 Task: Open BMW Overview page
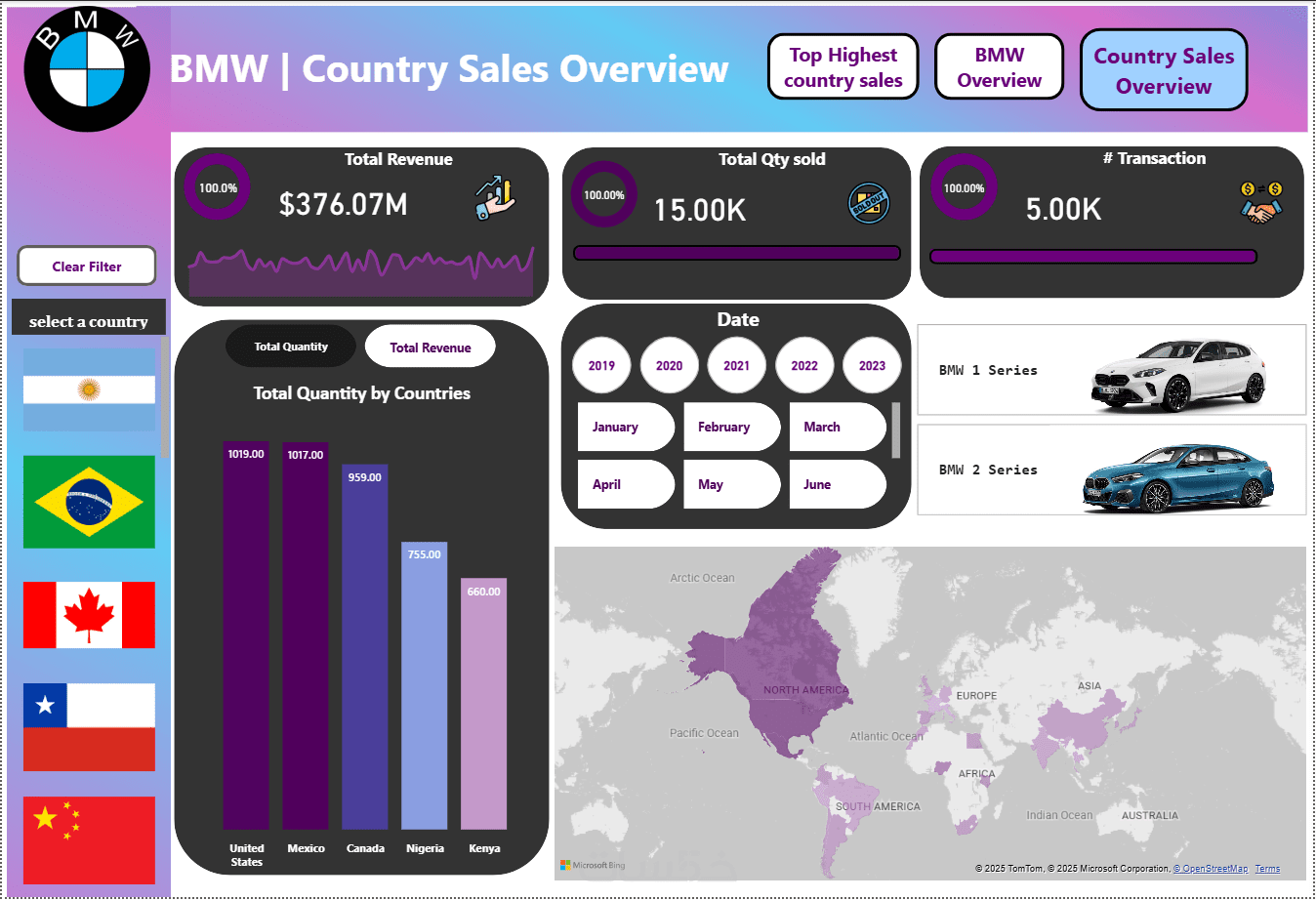click(999, 67)
